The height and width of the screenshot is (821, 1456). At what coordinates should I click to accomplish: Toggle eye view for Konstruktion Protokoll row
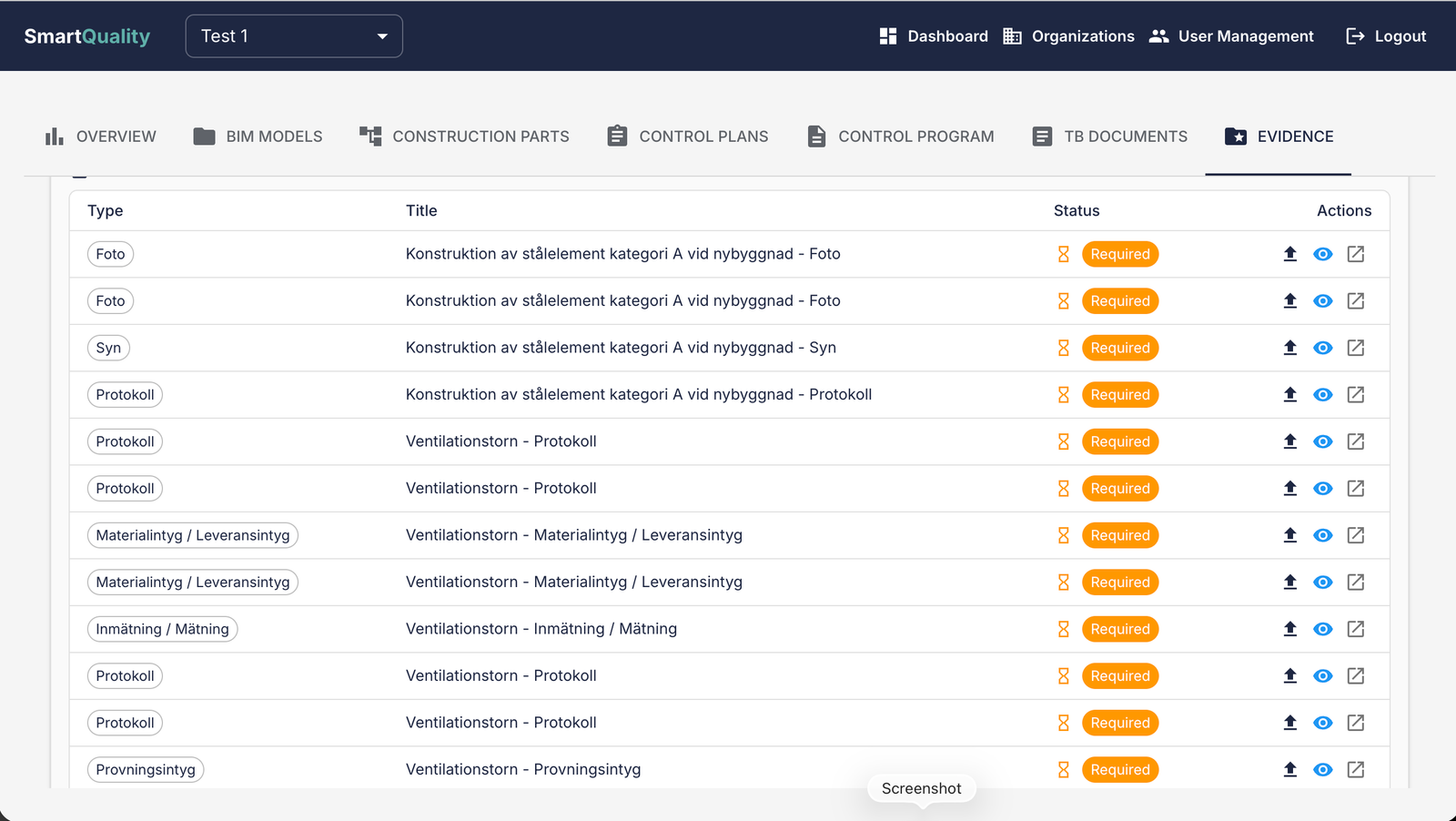pos(1323,394)
